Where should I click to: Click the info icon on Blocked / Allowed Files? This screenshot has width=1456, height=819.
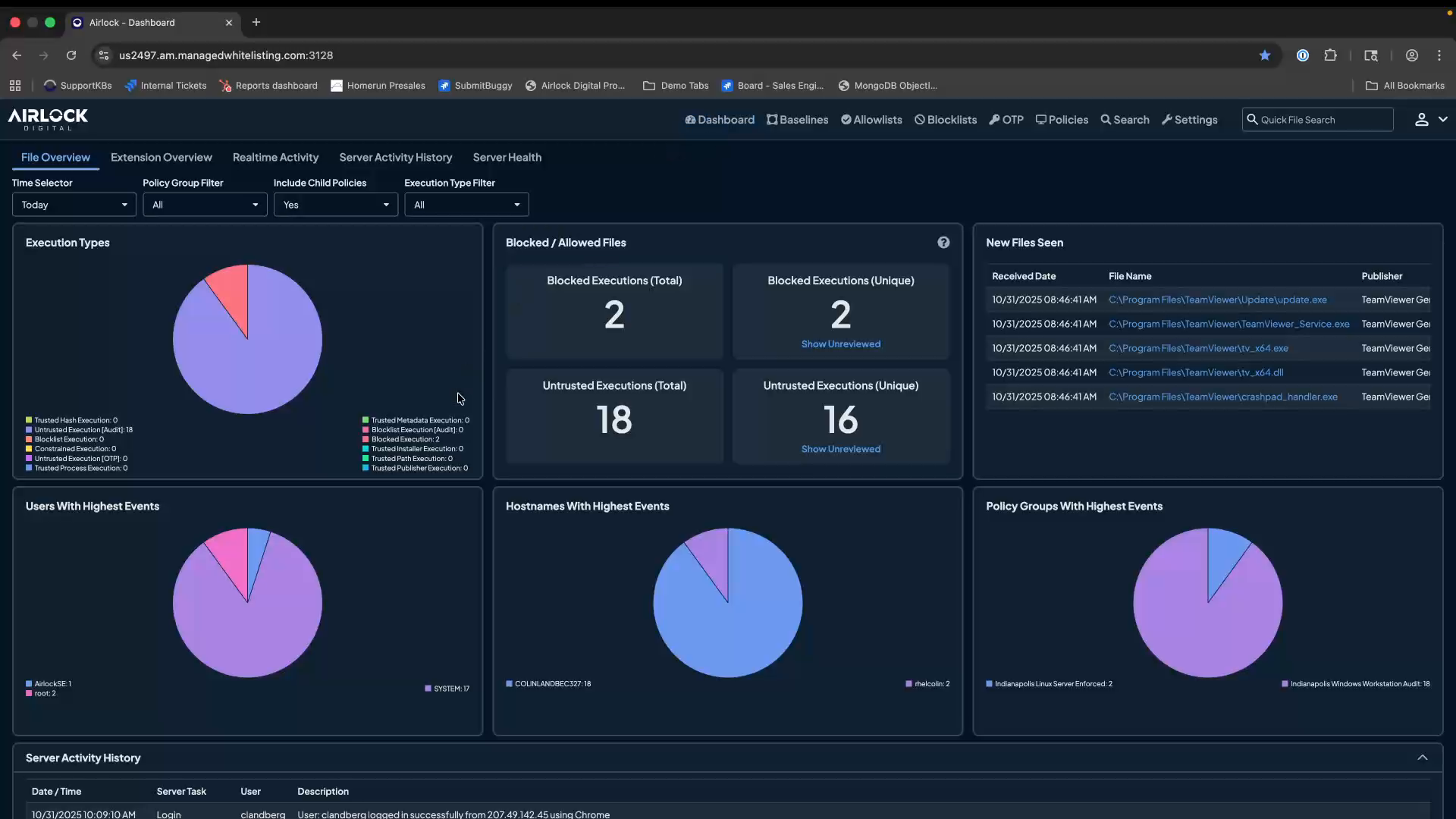[x=943, y=242]
